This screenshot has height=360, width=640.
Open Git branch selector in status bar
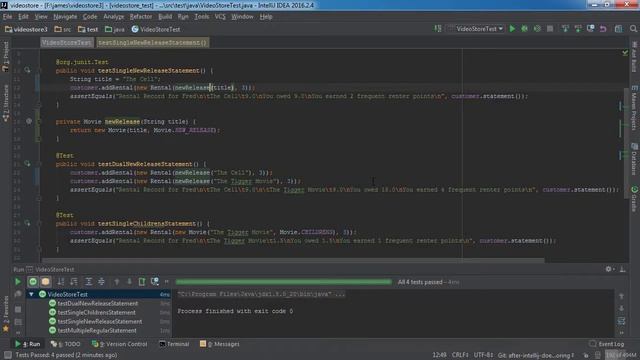tap(536, 355)
